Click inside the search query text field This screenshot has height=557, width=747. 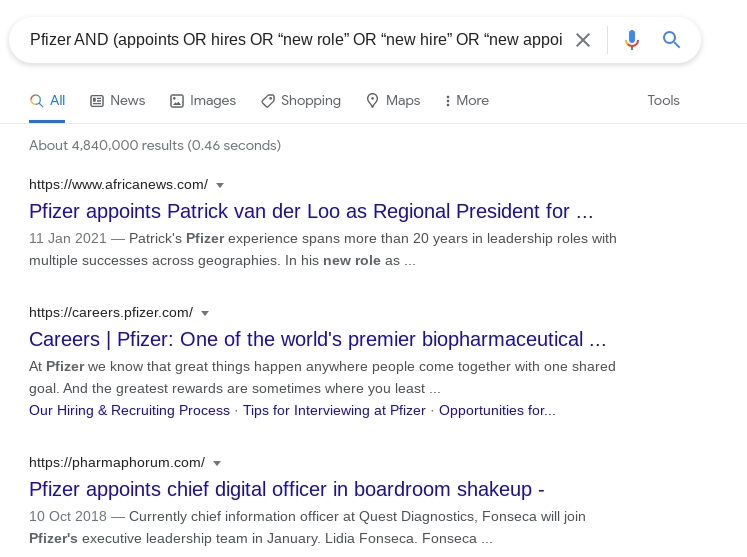[295, 40]
